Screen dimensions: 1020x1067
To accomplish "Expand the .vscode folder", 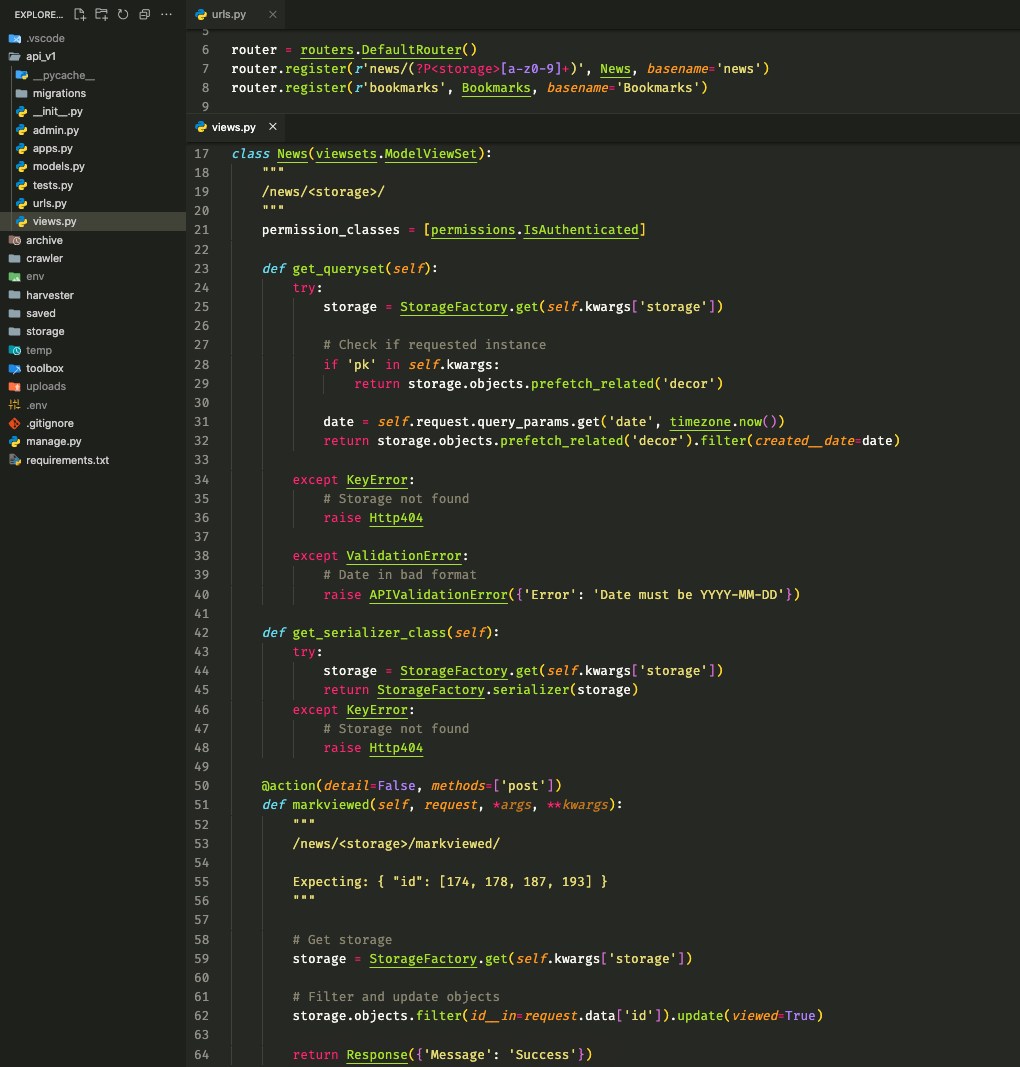I will [x=93, y=38].
